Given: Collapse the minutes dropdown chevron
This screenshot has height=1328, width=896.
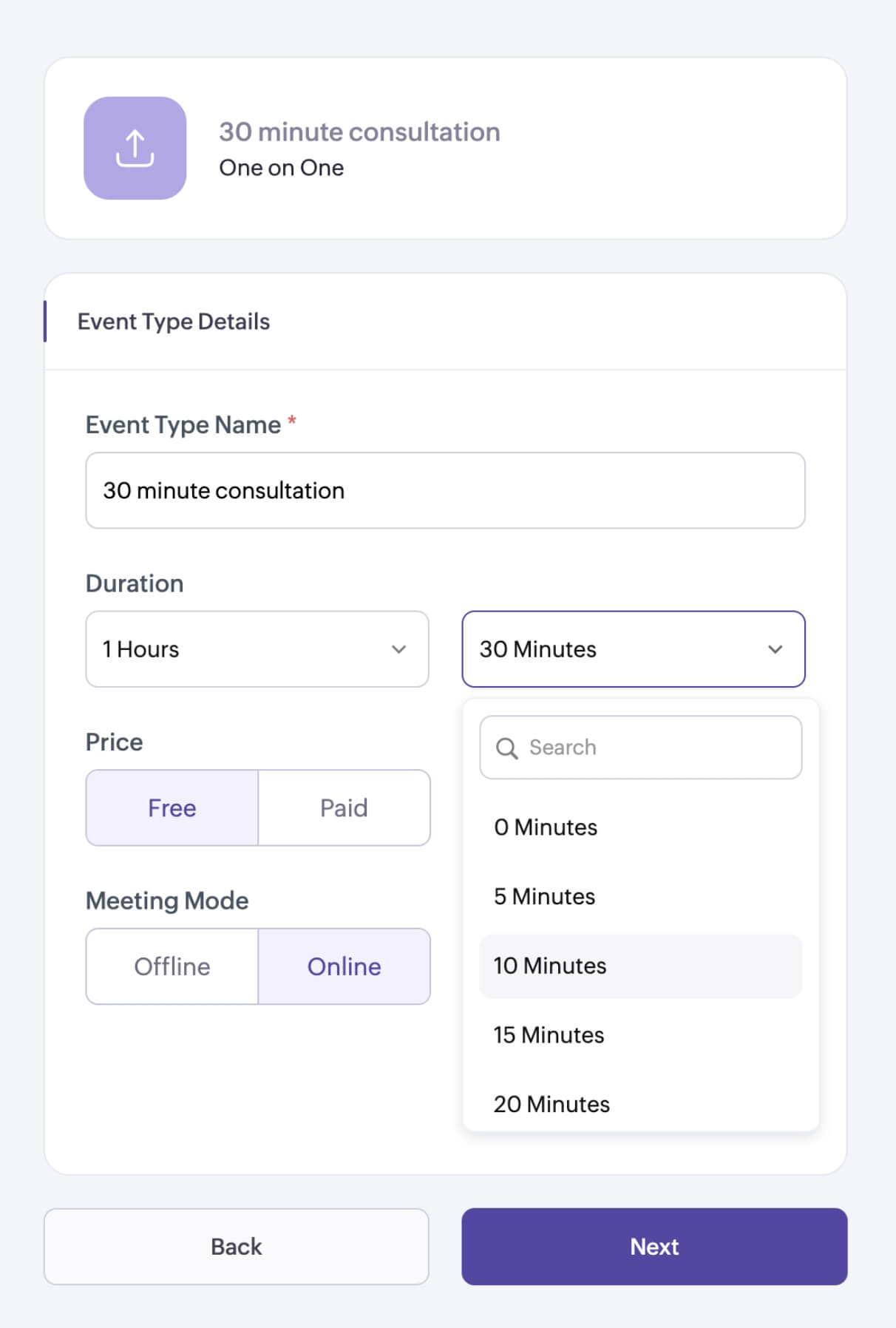Looking at the screenshot, I should [775, 649].
